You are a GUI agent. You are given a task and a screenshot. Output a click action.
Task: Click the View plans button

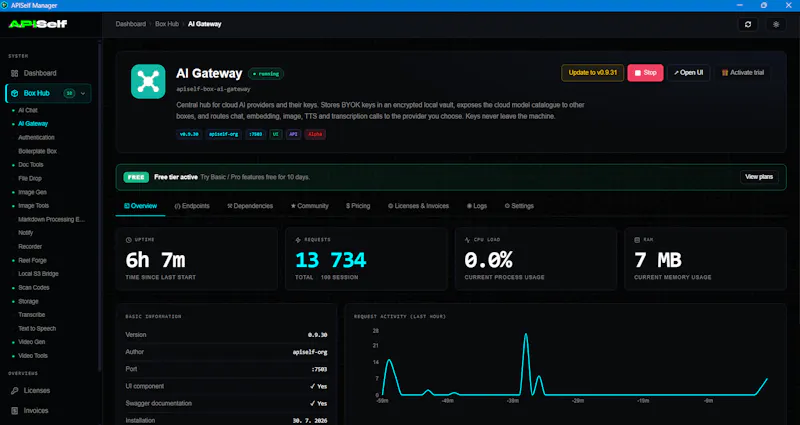759,177
